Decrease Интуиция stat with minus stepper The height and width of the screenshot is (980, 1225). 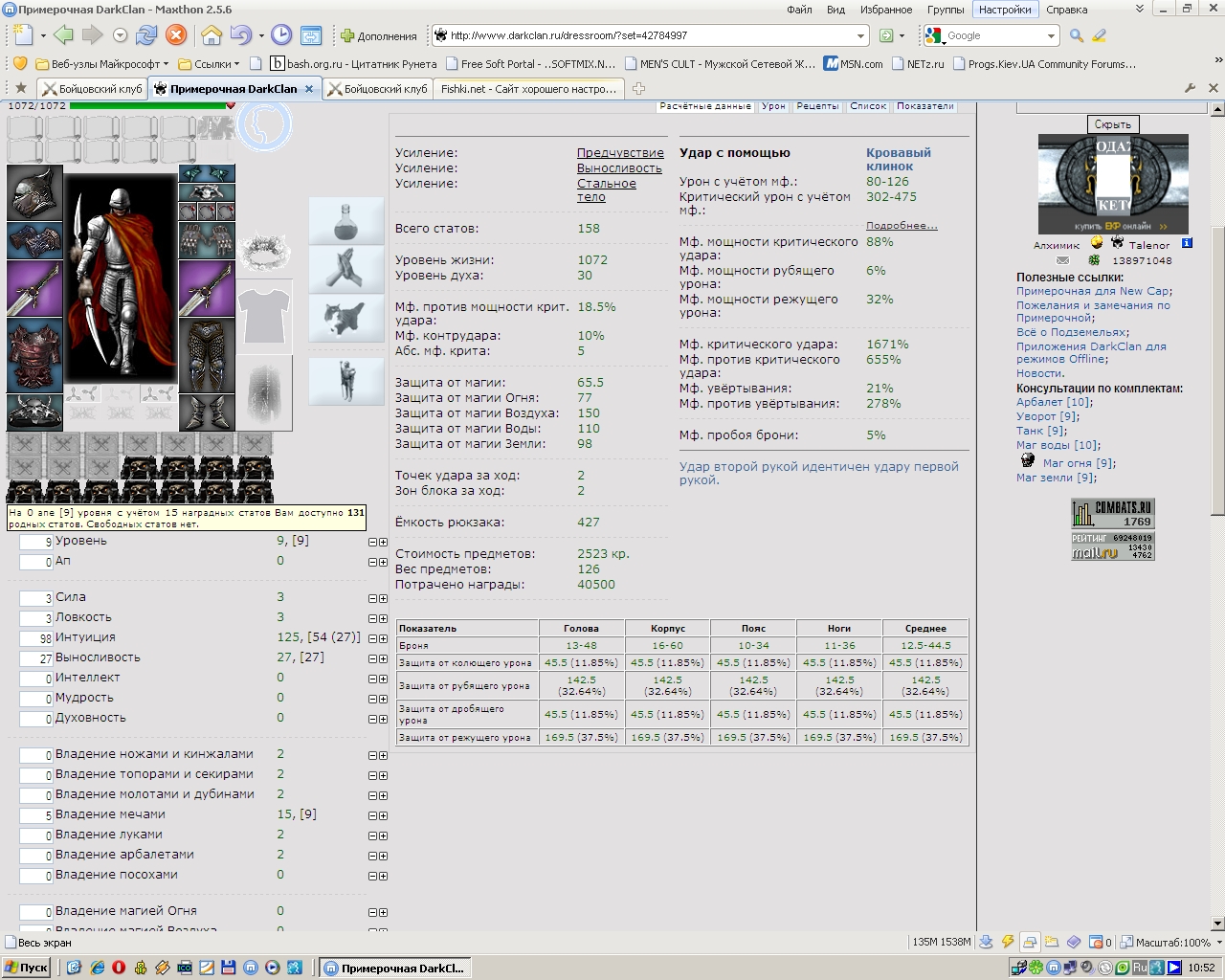(x=373, y=638)
